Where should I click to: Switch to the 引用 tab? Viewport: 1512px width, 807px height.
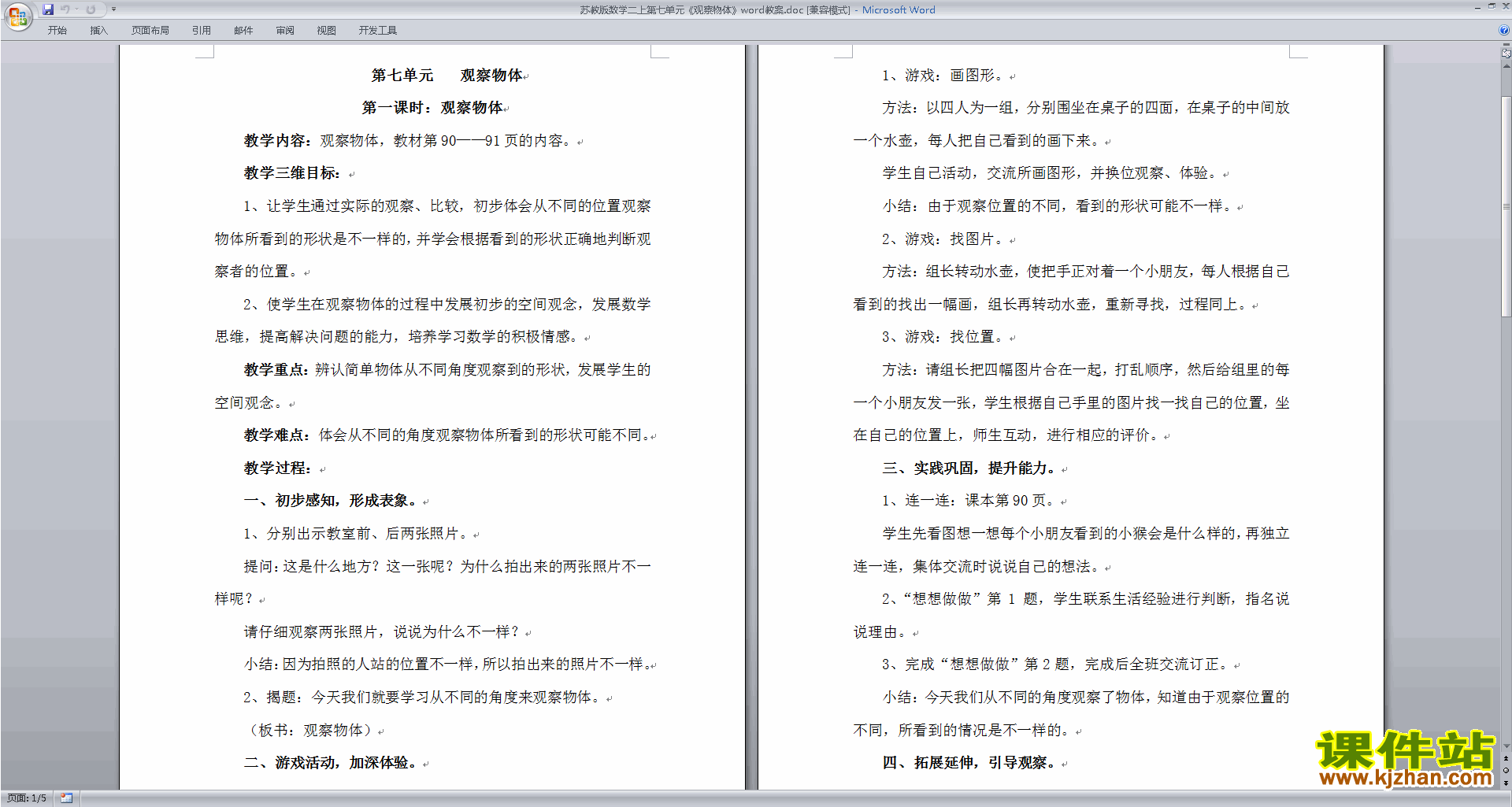tap(202, 31)
